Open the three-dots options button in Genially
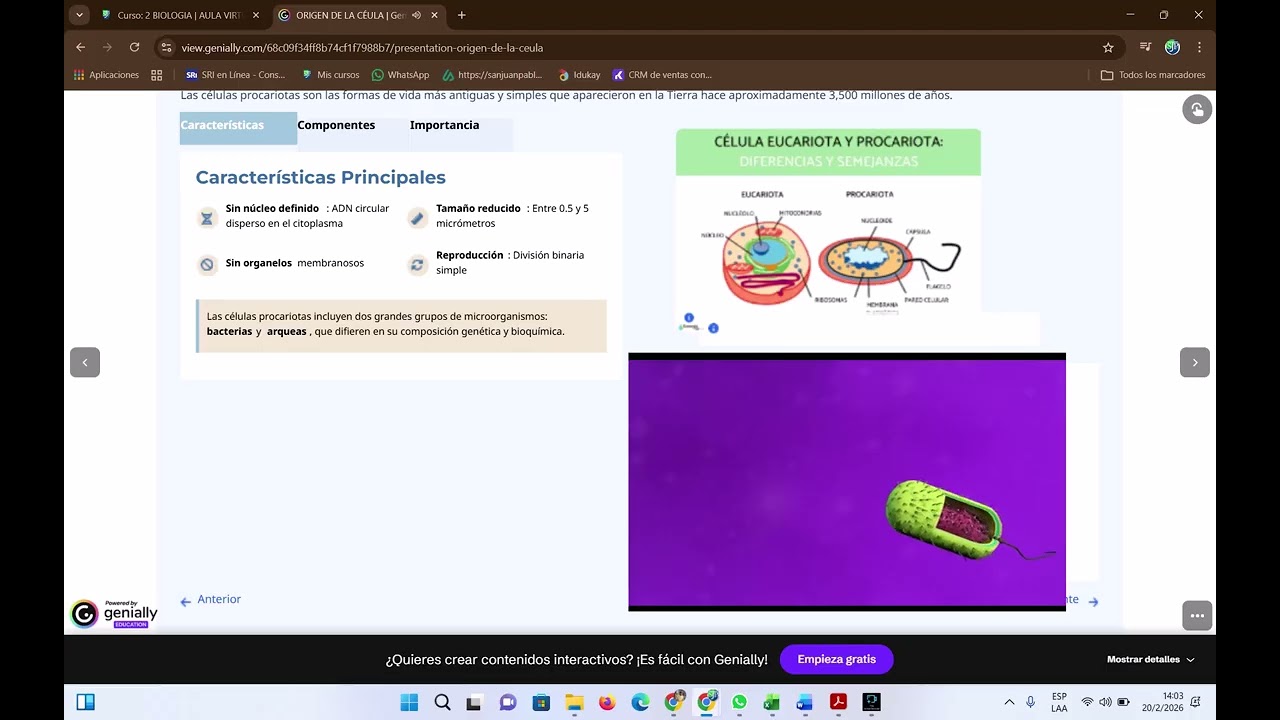The height and width of the screenshot is (720, 1280). [1197, 616]
